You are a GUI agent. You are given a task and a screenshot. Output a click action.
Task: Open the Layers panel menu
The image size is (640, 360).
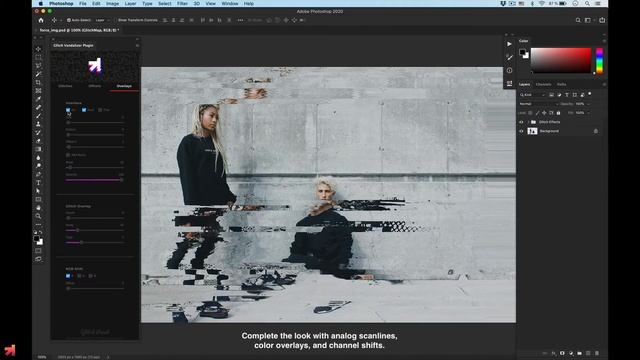click(604, 84)
